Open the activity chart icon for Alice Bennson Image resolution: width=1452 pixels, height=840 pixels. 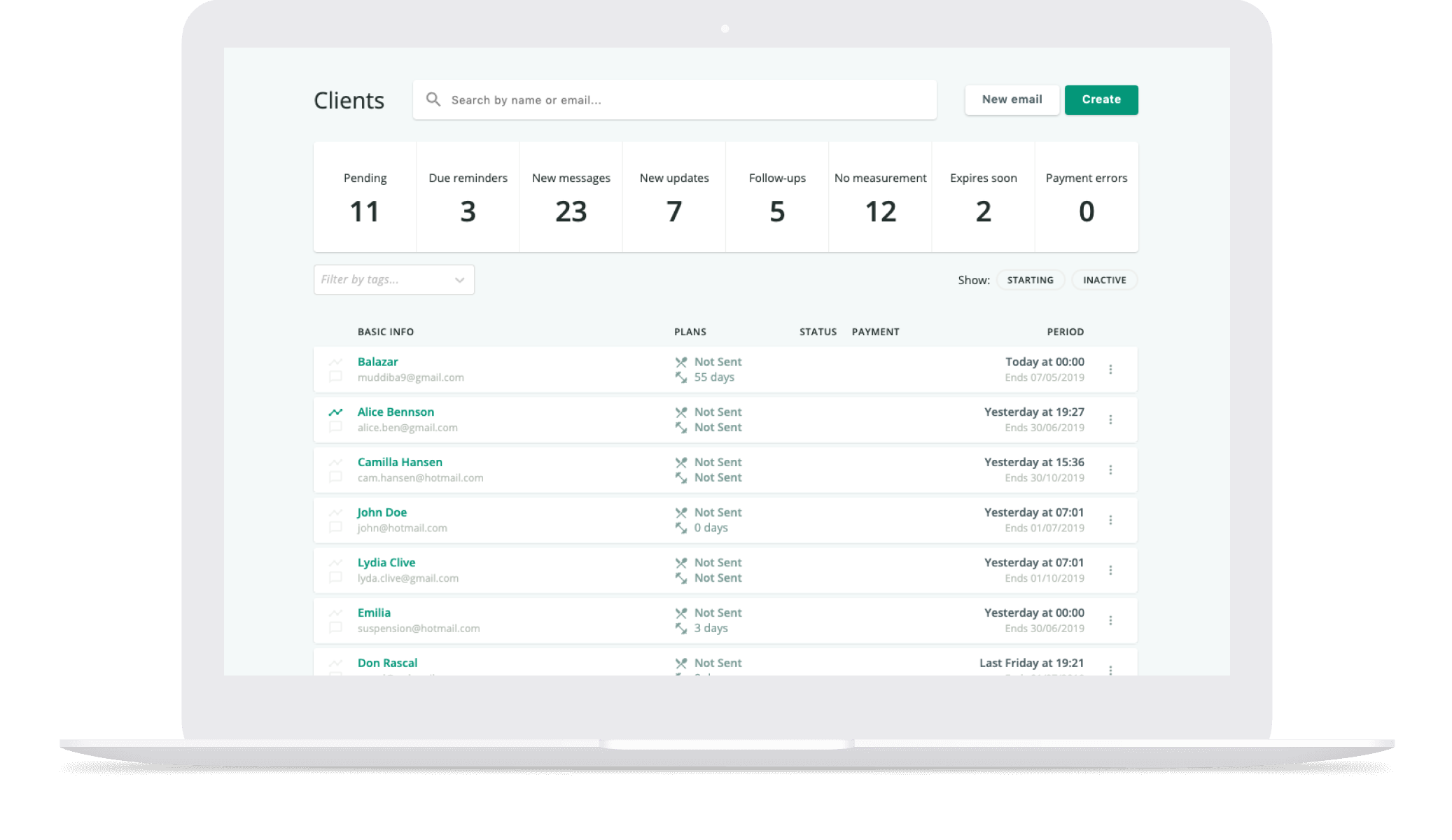[x=335, y=412]
